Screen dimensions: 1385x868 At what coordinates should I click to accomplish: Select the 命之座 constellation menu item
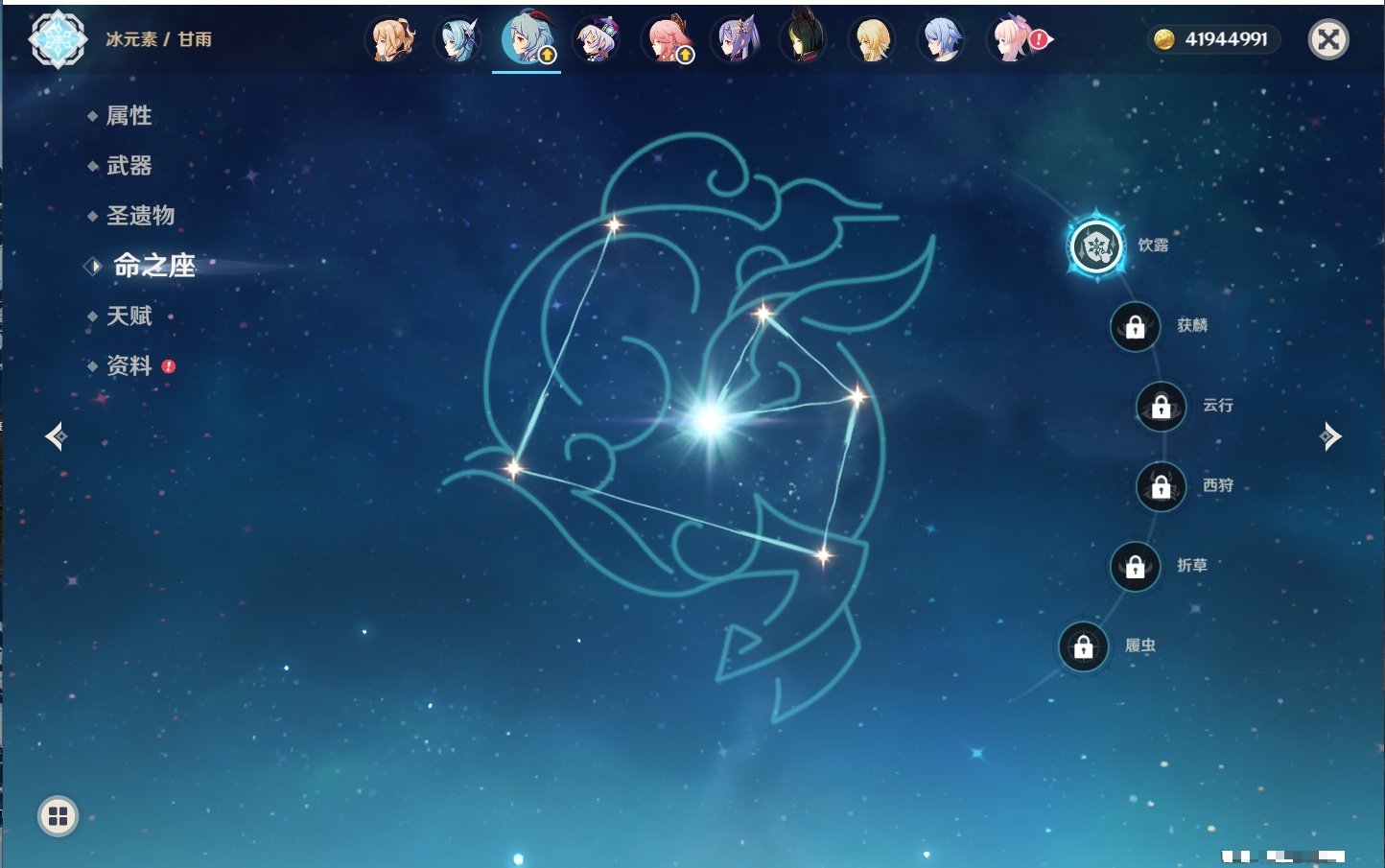coord(153,266)
